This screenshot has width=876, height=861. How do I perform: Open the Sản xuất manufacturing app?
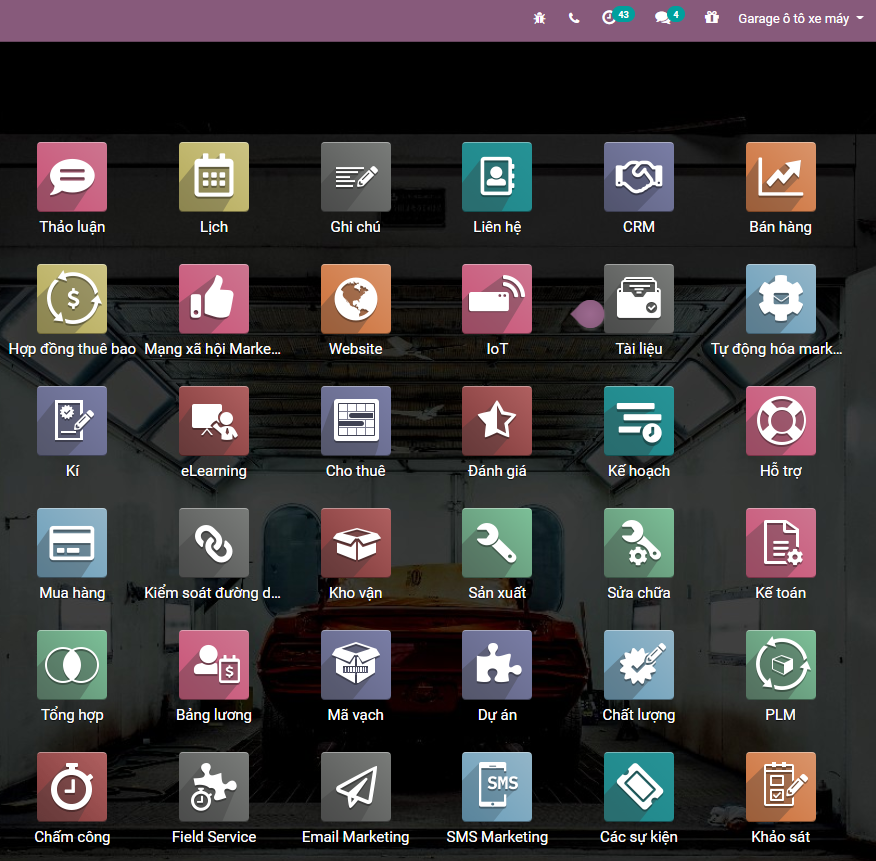[x=497, y=543]
